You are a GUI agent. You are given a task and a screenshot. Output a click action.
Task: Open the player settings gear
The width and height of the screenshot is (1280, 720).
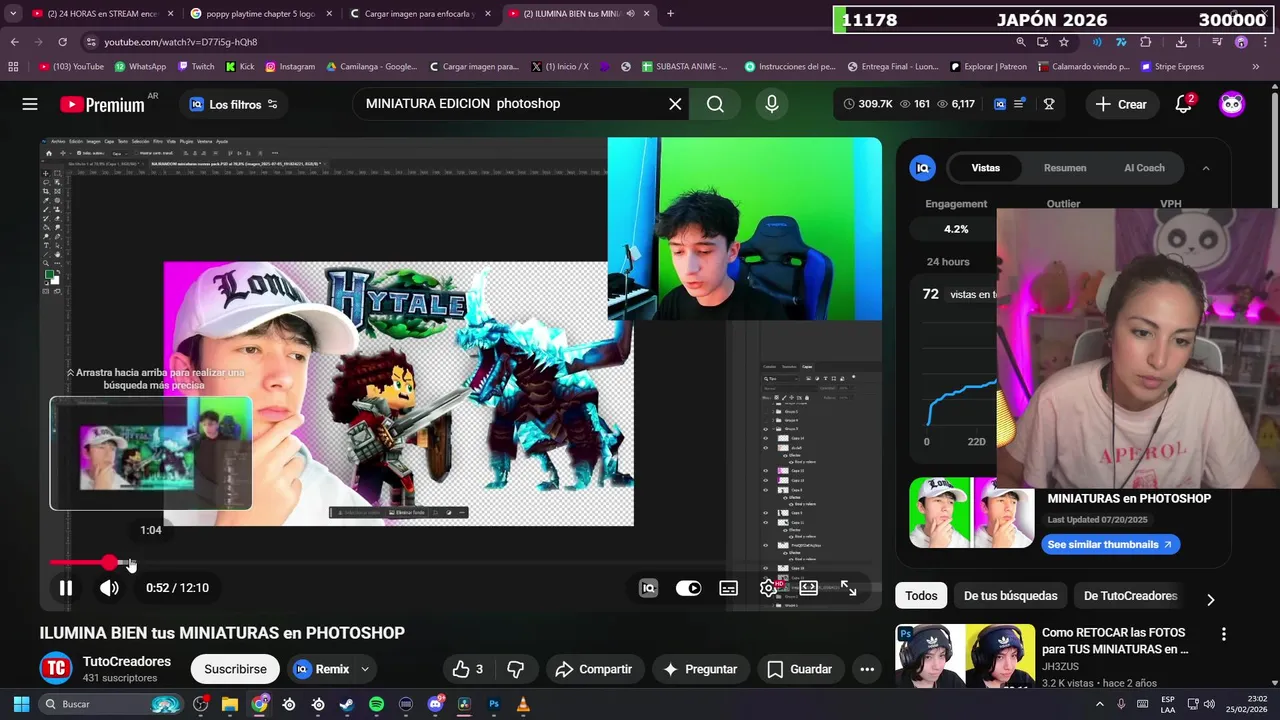[768, 588]
